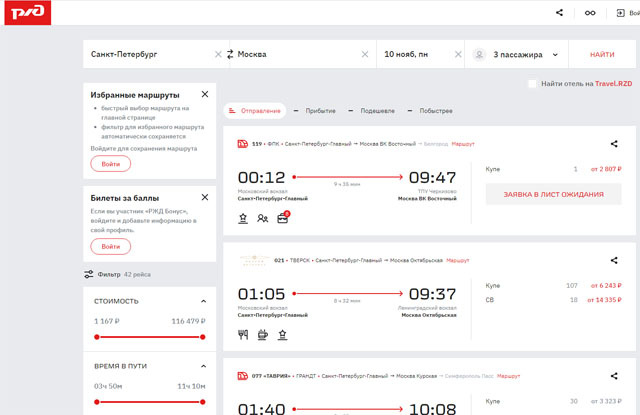Share train 021 TVERSK card
This screenshot has height=415, width=640.
[614, 260]
